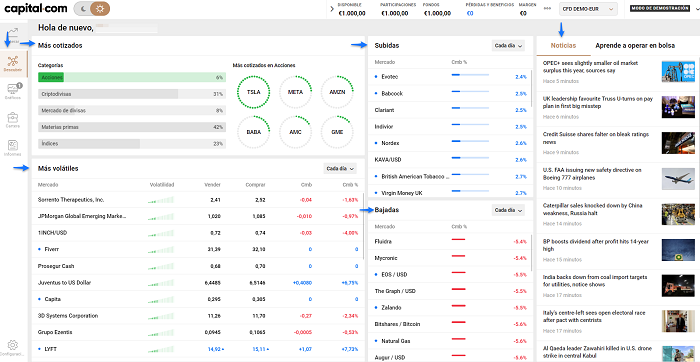Click the Bajadas list scrollbar
Image resolution: width=700 pixels, height=362 pixels.
point(532,253)
